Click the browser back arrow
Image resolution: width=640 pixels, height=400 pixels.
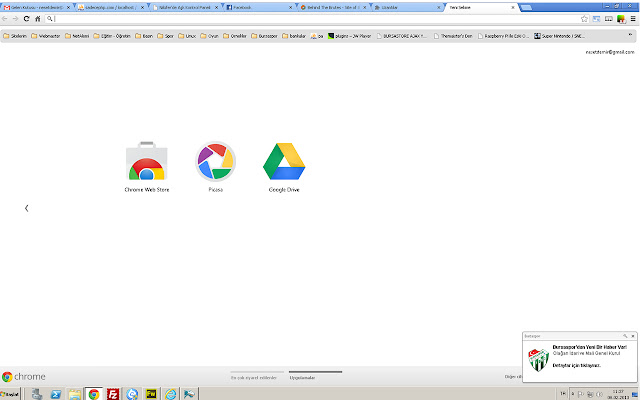point(5,18)
